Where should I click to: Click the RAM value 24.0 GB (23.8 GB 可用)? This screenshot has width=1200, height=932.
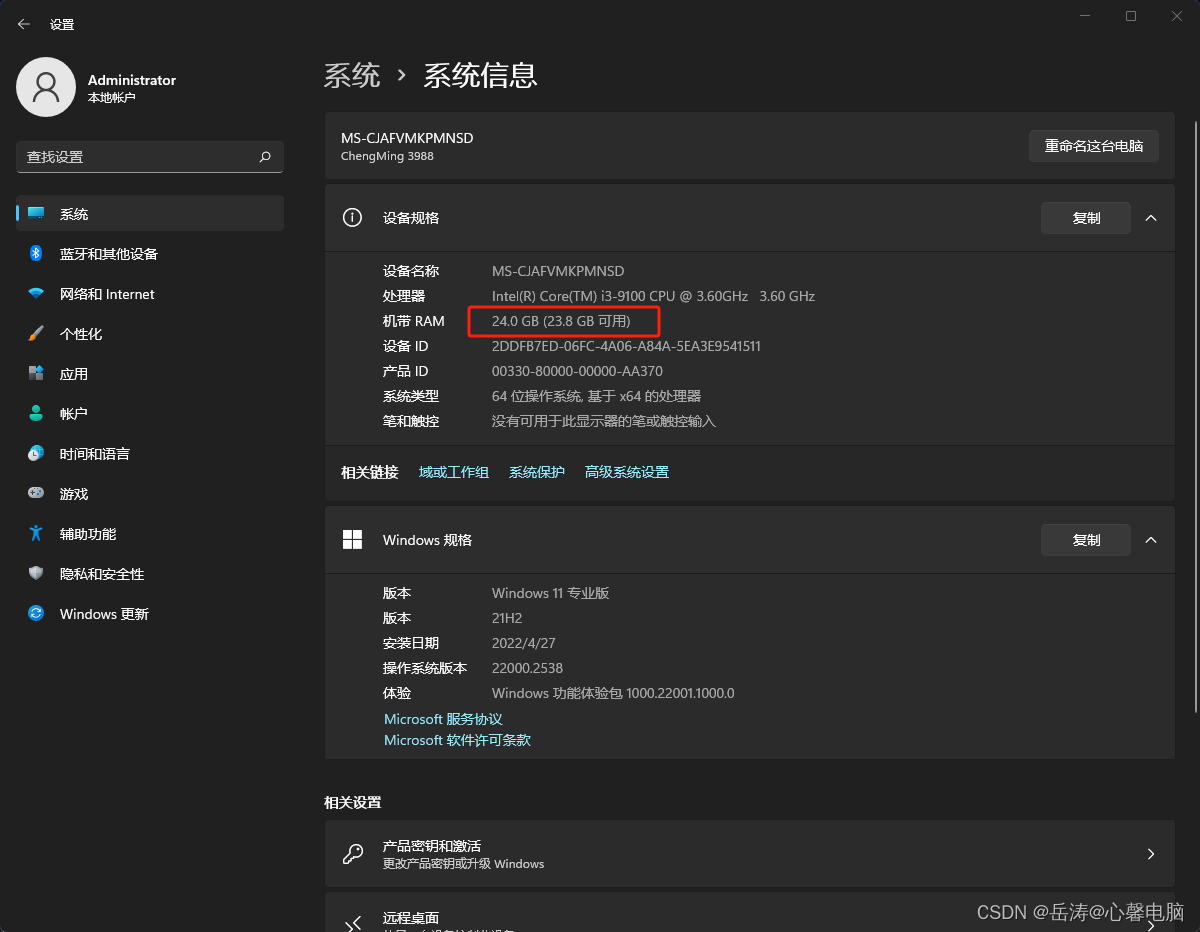point(561,321)
